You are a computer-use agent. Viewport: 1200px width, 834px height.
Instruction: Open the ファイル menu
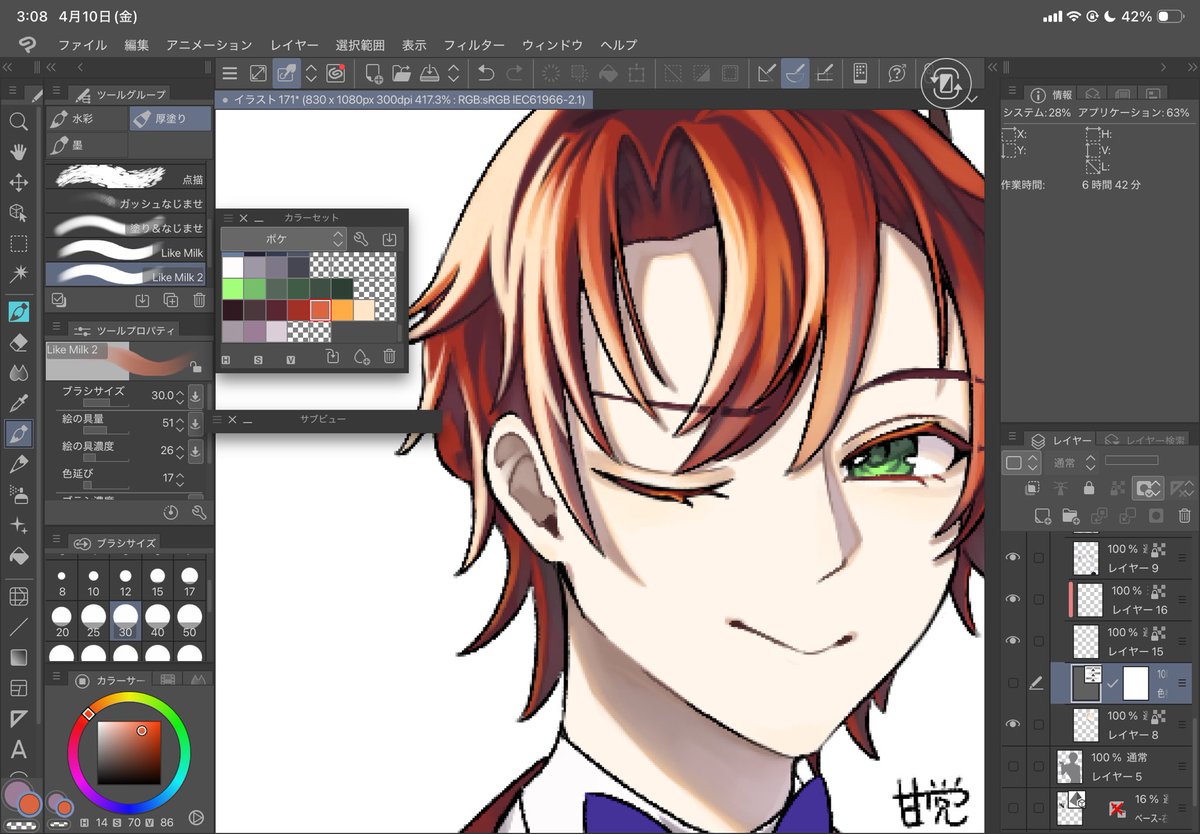(x=82, y=45)
